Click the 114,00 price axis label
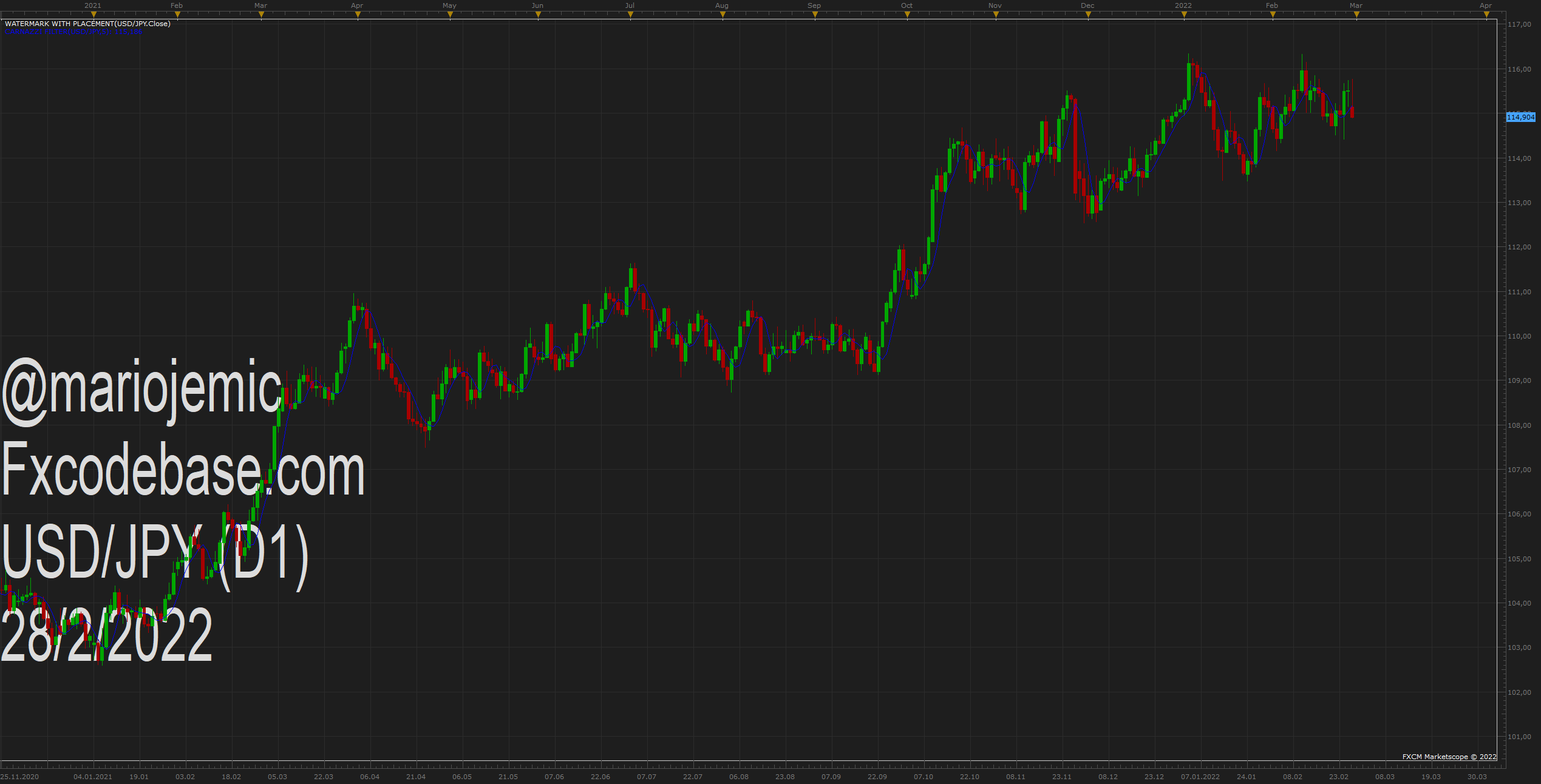This screenshot has width=1541, height=784. (1519, 158)
